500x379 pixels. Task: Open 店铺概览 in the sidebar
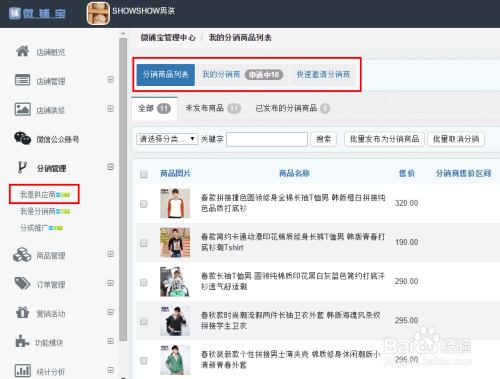(51, 52)
